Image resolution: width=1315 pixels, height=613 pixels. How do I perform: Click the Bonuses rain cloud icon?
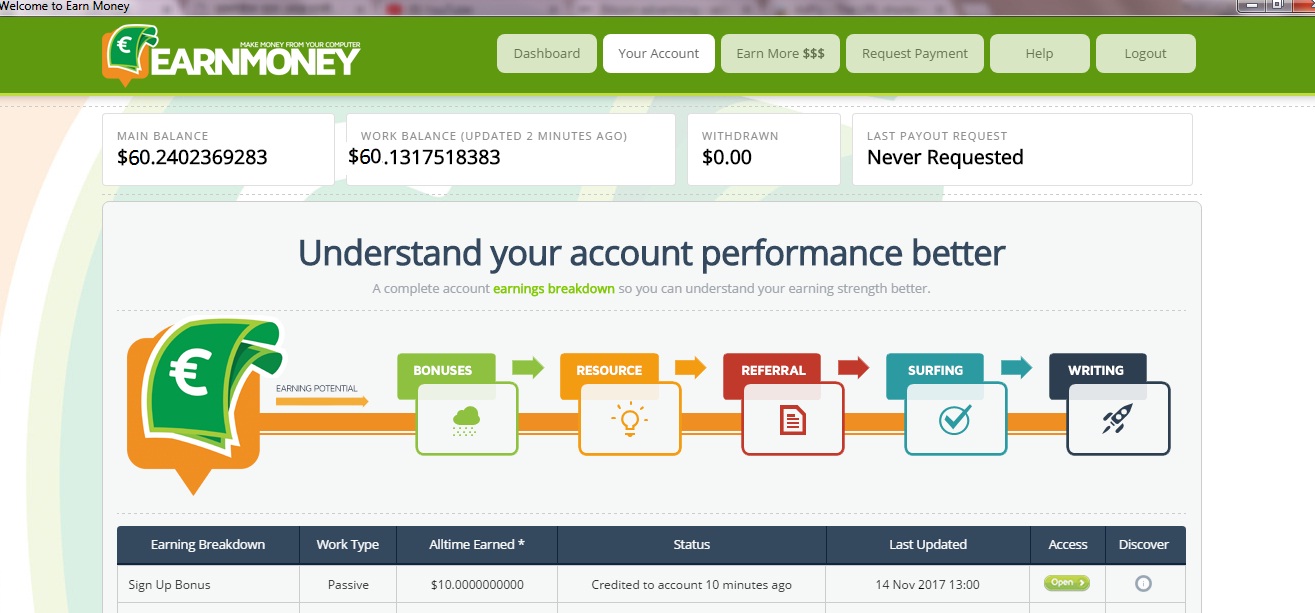pyautogui.click(x=465, y=420)
